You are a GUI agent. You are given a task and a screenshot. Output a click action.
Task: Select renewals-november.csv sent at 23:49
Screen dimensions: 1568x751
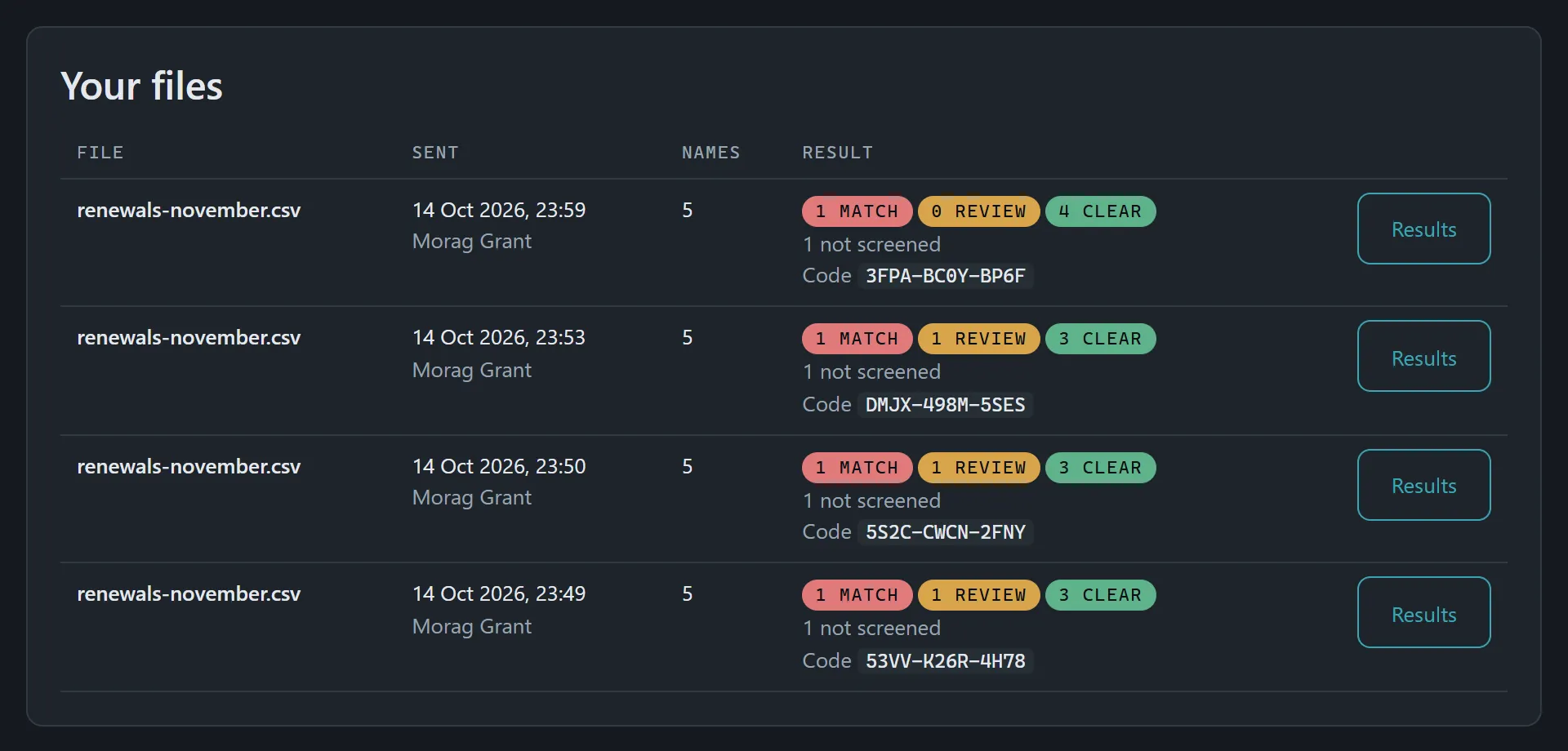click(x=189, y=593)
